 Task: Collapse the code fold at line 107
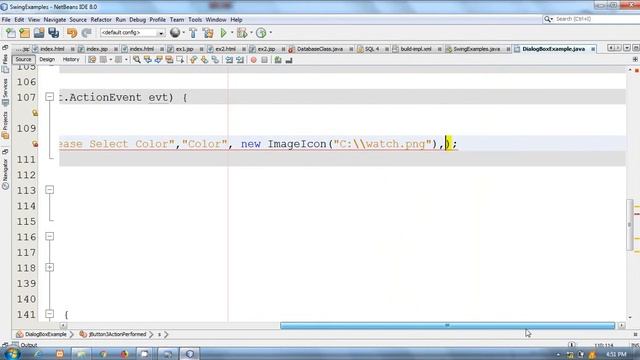pyautogui.click(x=49, y=97)
